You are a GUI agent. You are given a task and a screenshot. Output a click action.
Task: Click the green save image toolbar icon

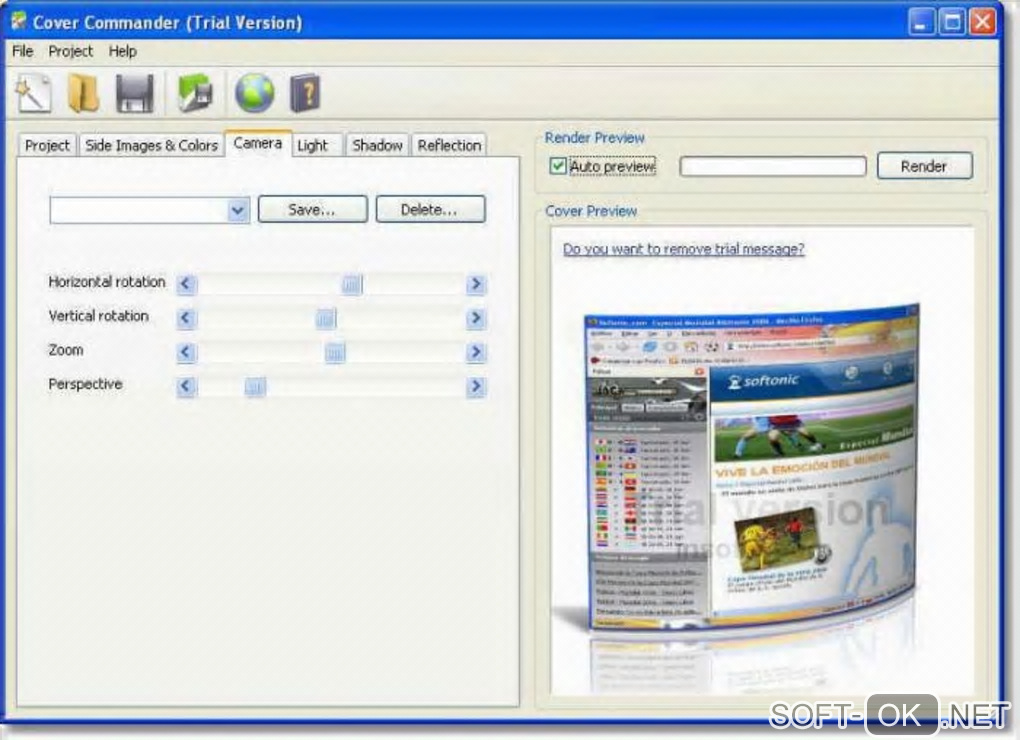tap(195, 93)
